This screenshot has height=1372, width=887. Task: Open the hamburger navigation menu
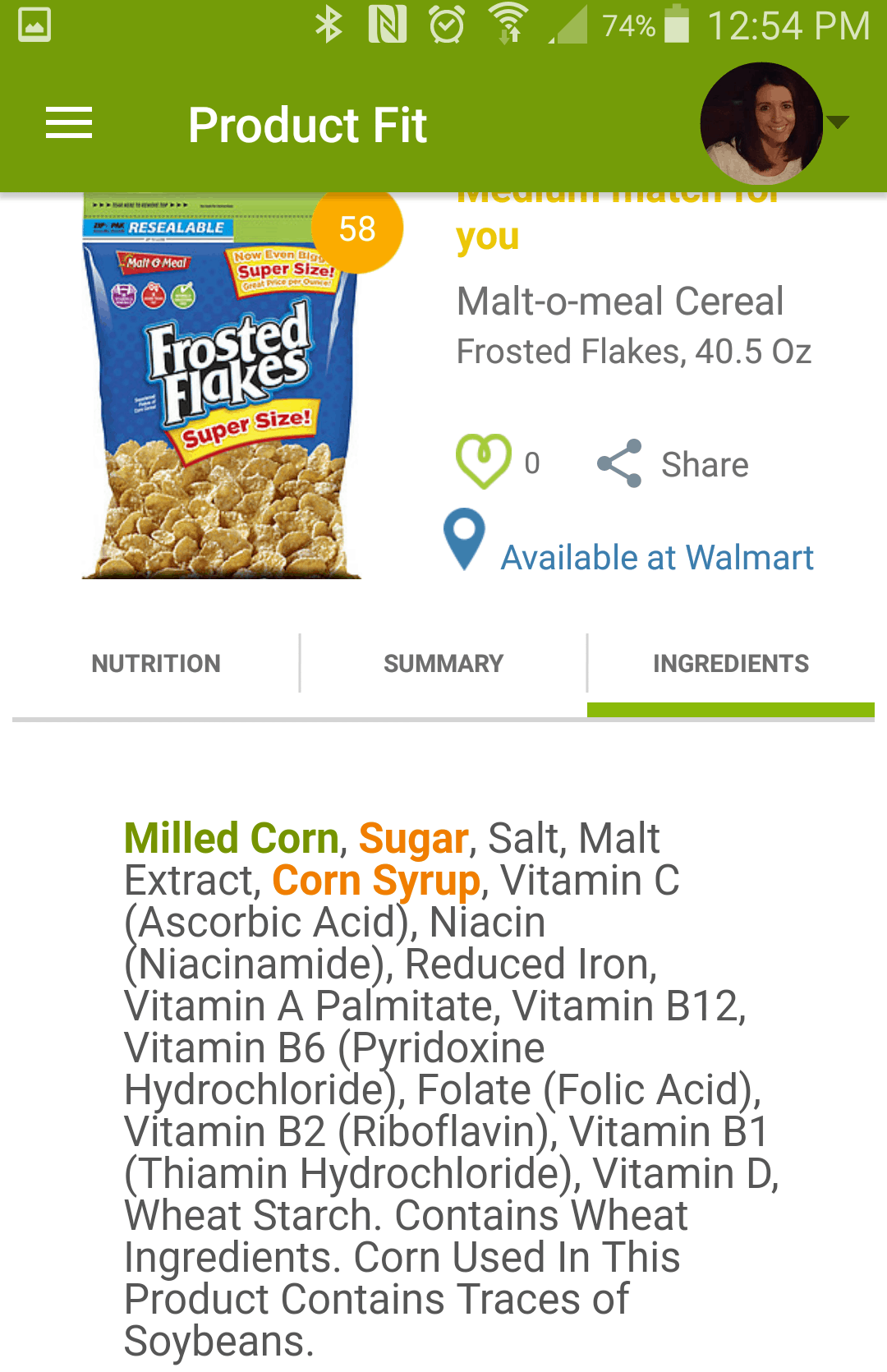tap(69, 123)
